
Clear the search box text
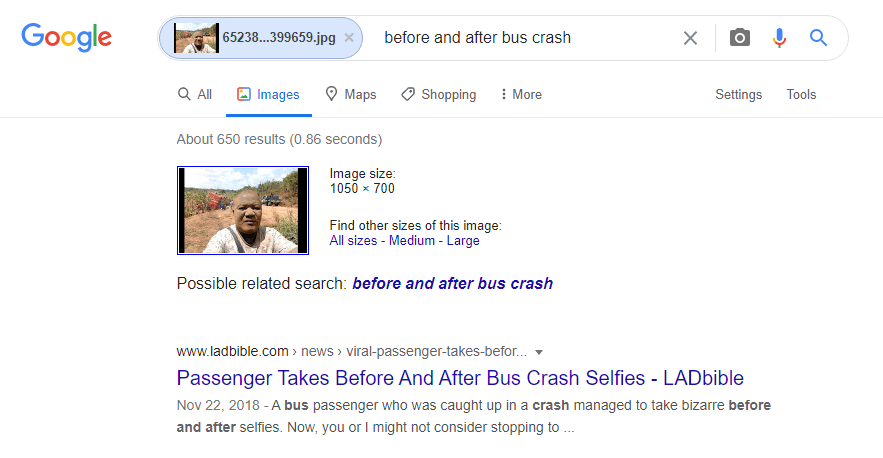click(x=690, y=38)
